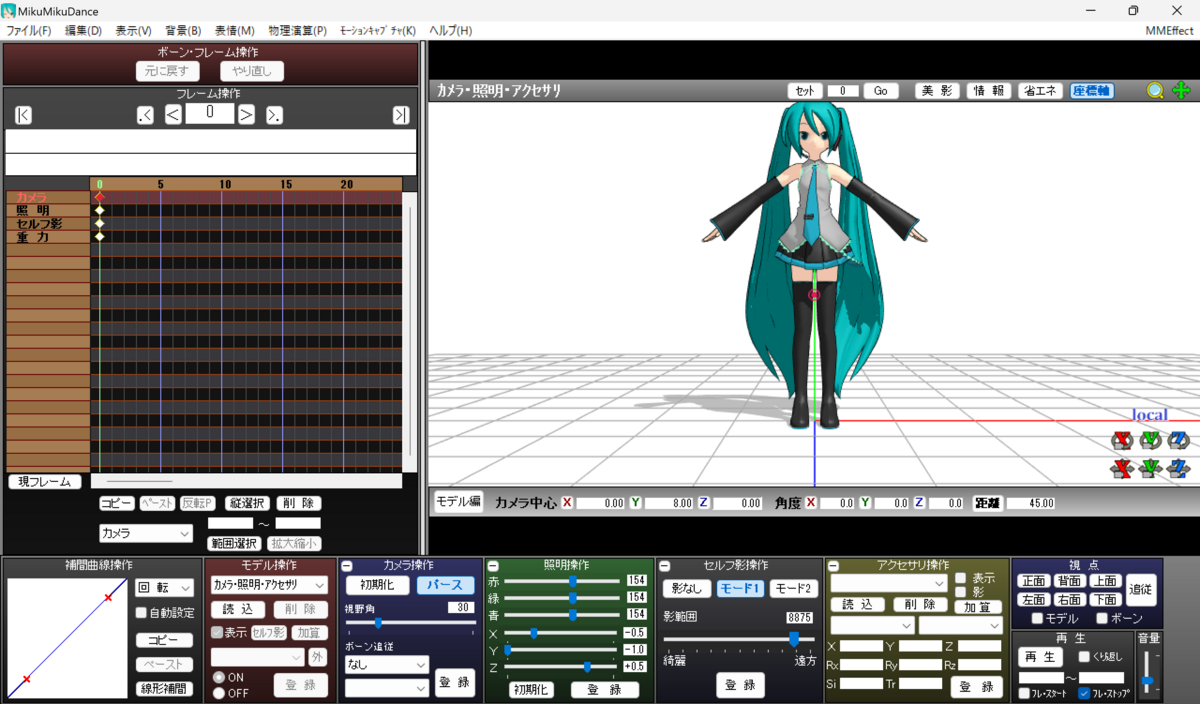Open the 編集(D) menu
Viewport: 1200px width, 704px height.
point(83,31)
